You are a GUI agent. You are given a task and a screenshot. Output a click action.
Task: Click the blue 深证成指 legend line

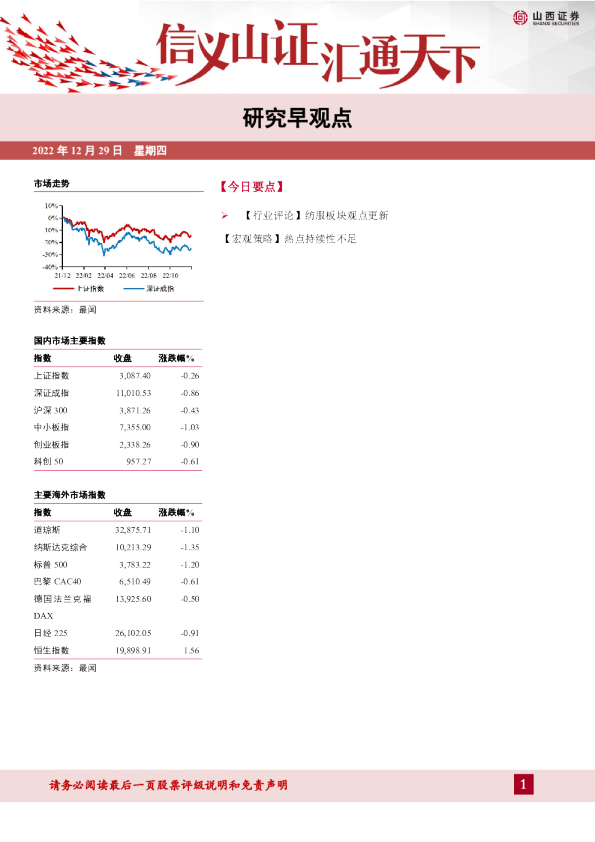point(133,288)
